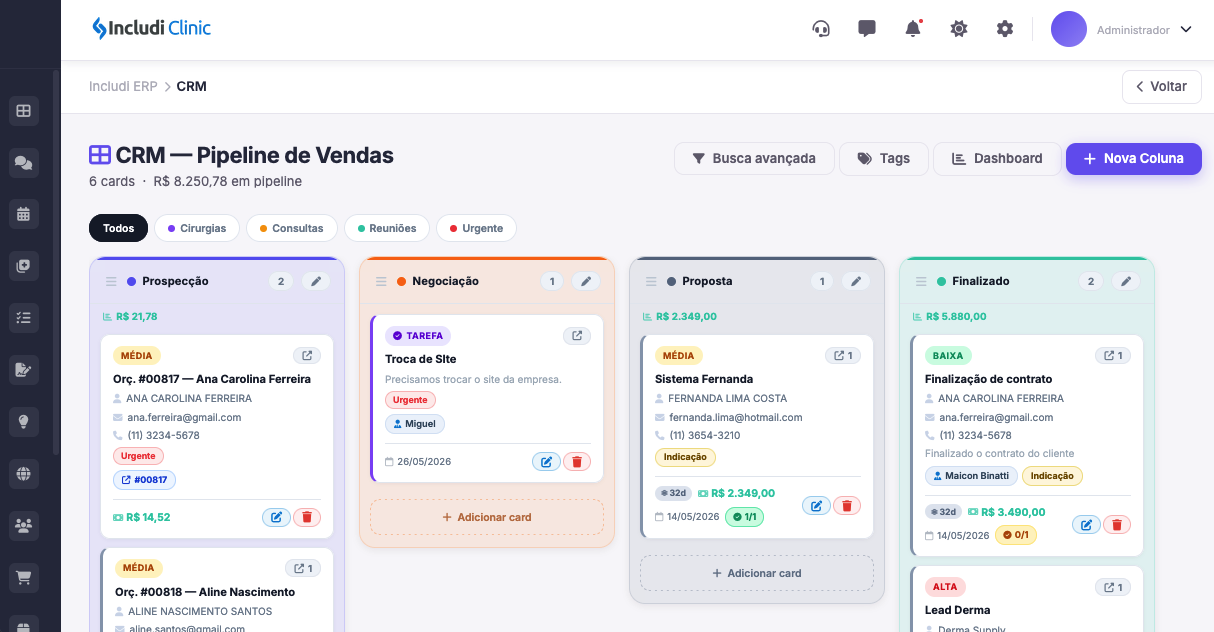The height and width of the screenshot is (632, 1214).
Task: Open the #00817 budget link badge
Action: pos(144,480)
